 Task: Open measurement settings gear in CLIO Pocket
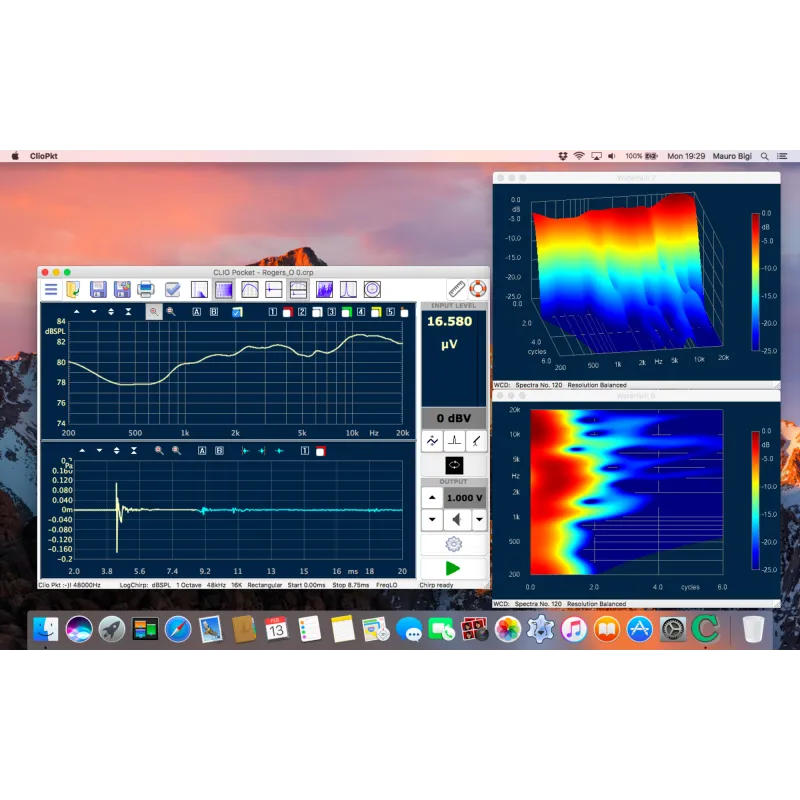(x=454, y=544)
